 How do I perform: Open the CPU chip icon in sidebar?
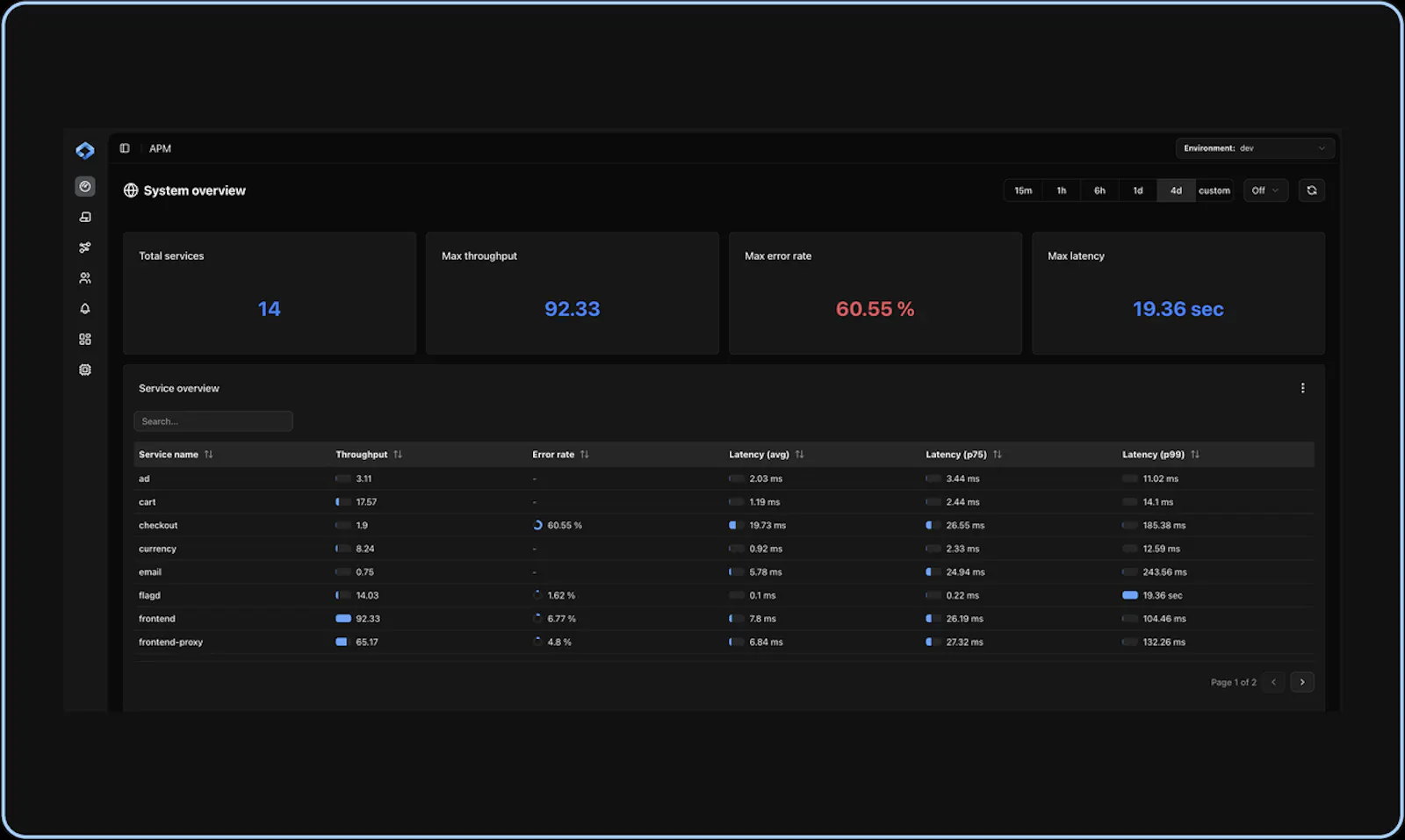tap(85, 370)
